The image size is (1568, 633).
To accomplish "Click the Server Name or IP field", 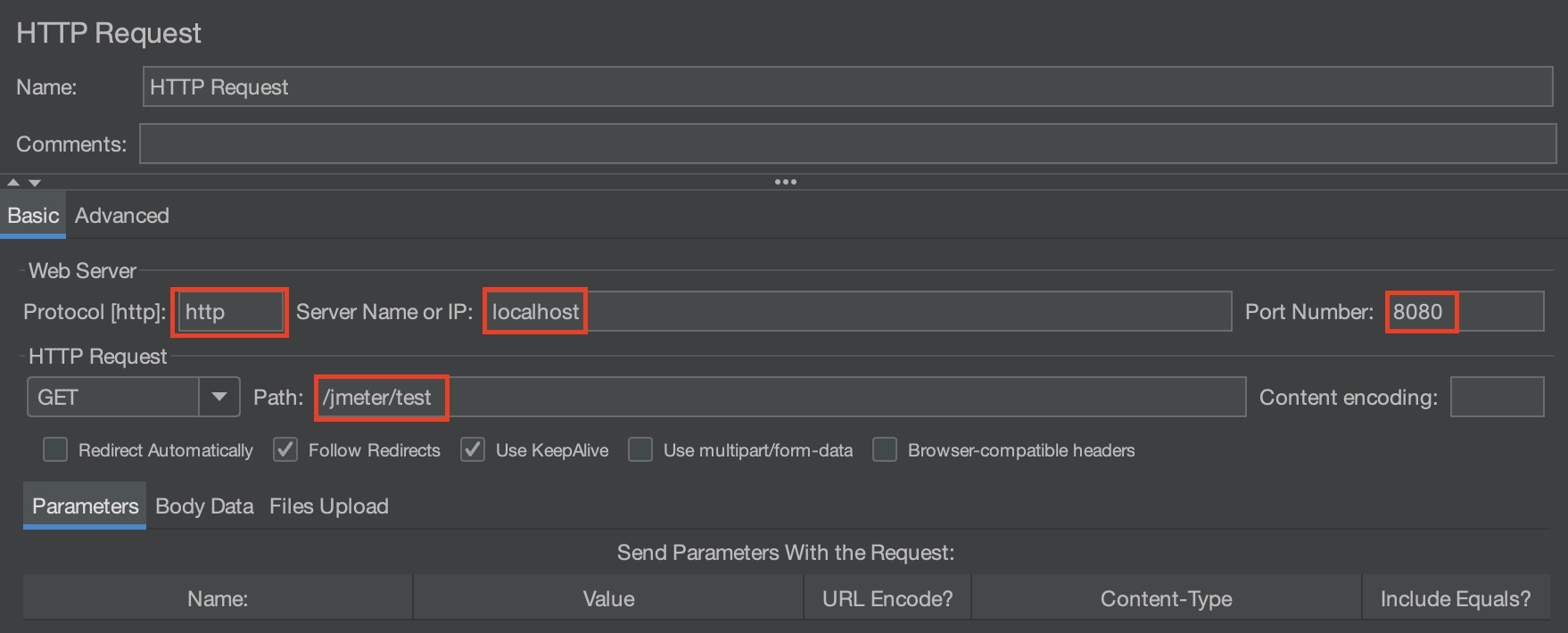I will pyautogui.click(x=859, y=312).
